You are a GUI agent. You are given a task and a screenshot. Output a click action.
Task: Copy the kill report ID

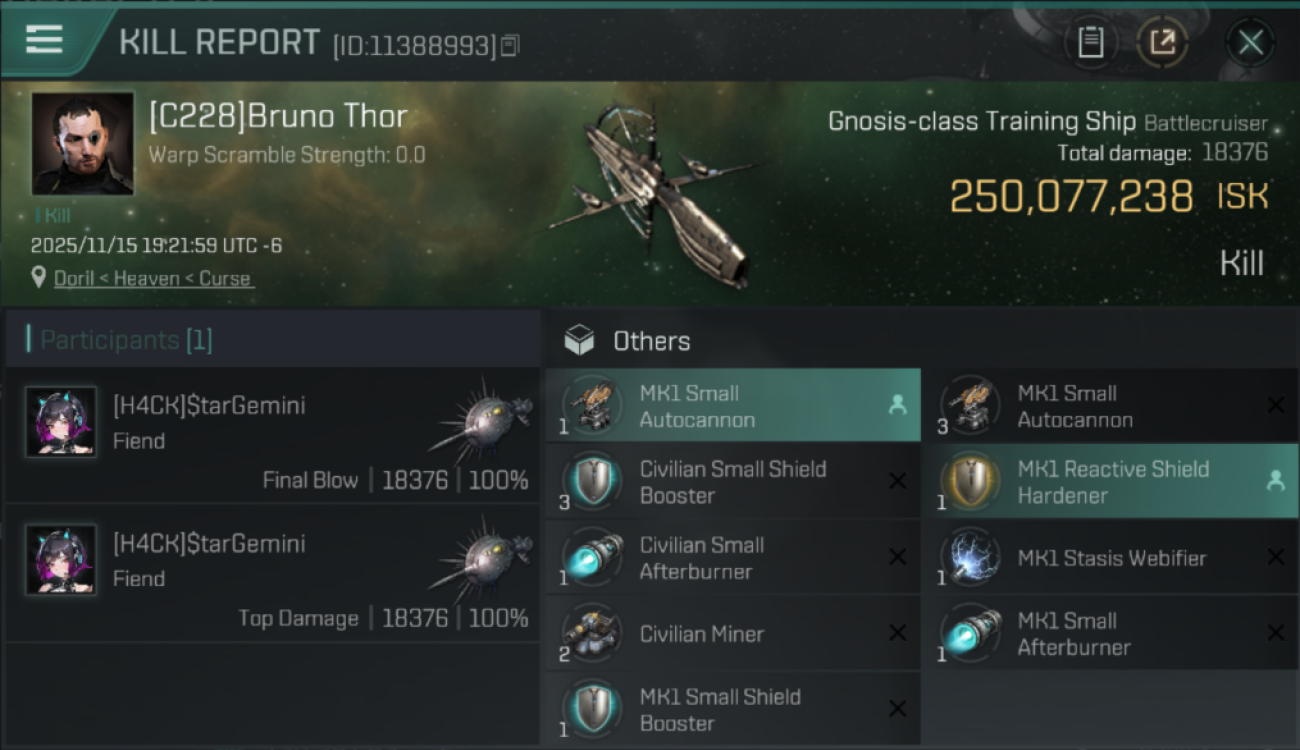510,45
